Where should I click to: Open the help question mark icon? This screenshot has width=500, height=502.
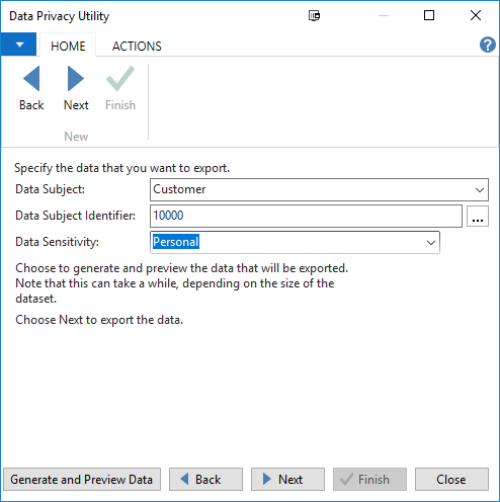pos(487,45)
